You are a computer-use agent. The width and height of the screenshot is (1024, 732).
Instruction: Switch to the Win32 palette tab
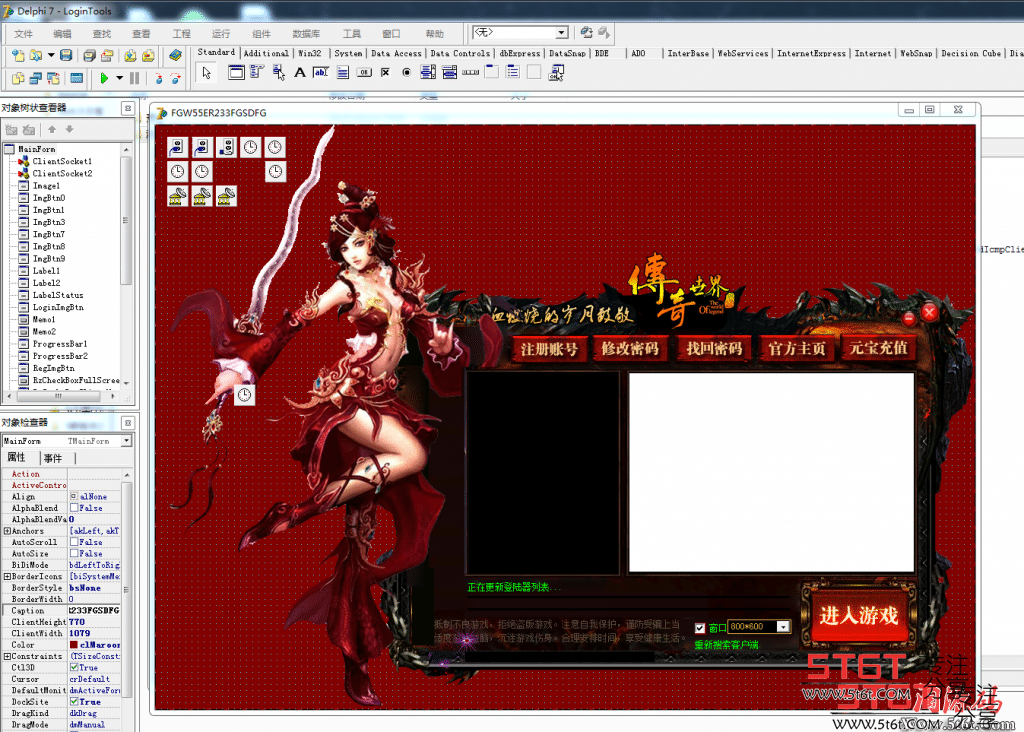[x=310, y=54]
